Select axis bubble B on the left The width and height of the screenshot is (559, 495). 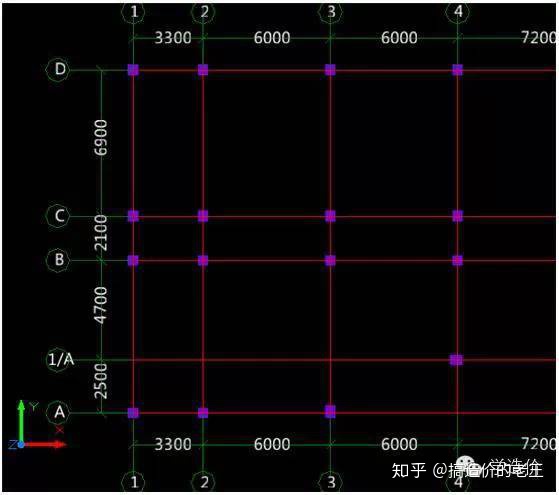pyautogui.click(x=59, y=260)
